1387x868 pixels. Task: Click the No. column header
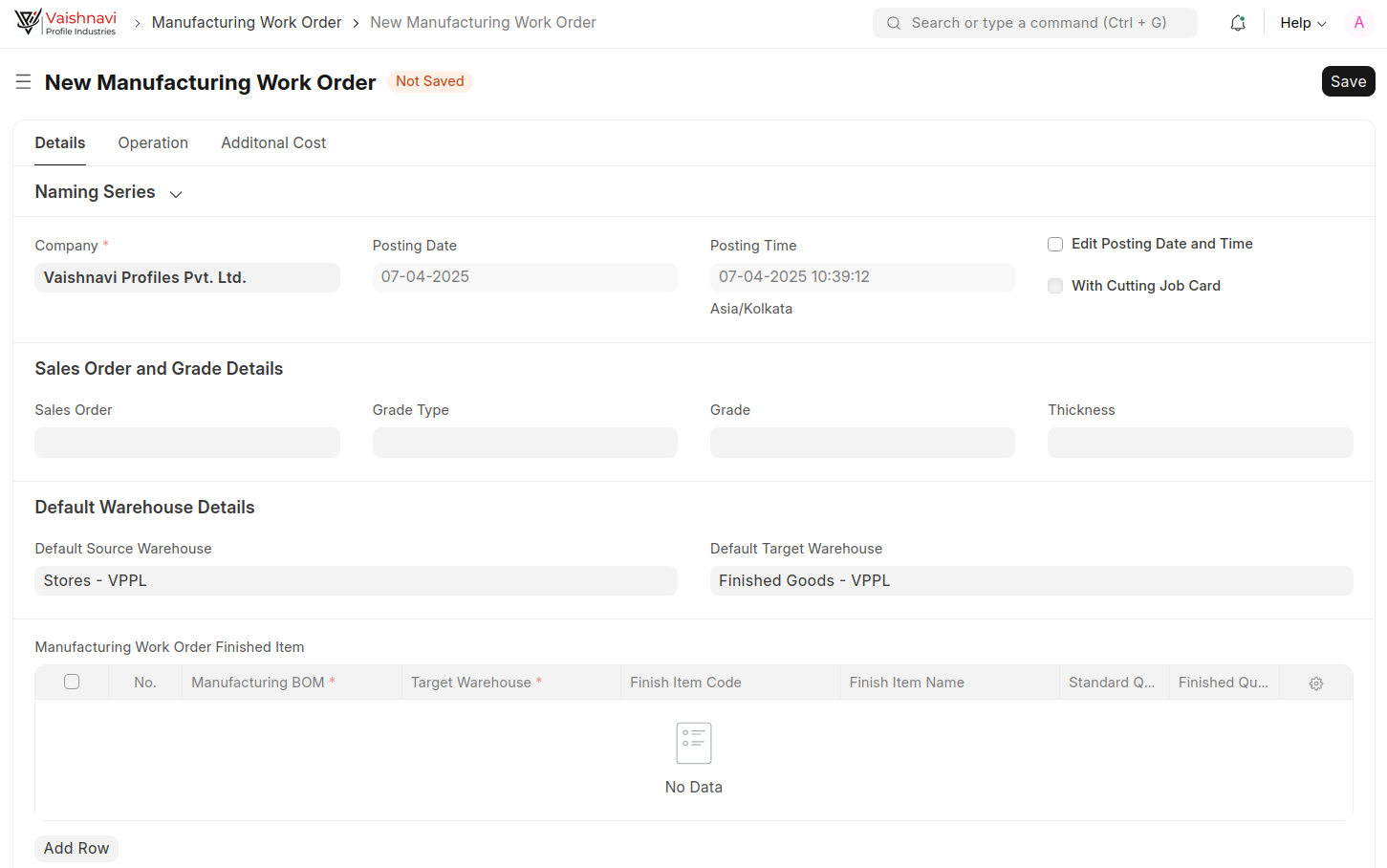pos(145,683)
